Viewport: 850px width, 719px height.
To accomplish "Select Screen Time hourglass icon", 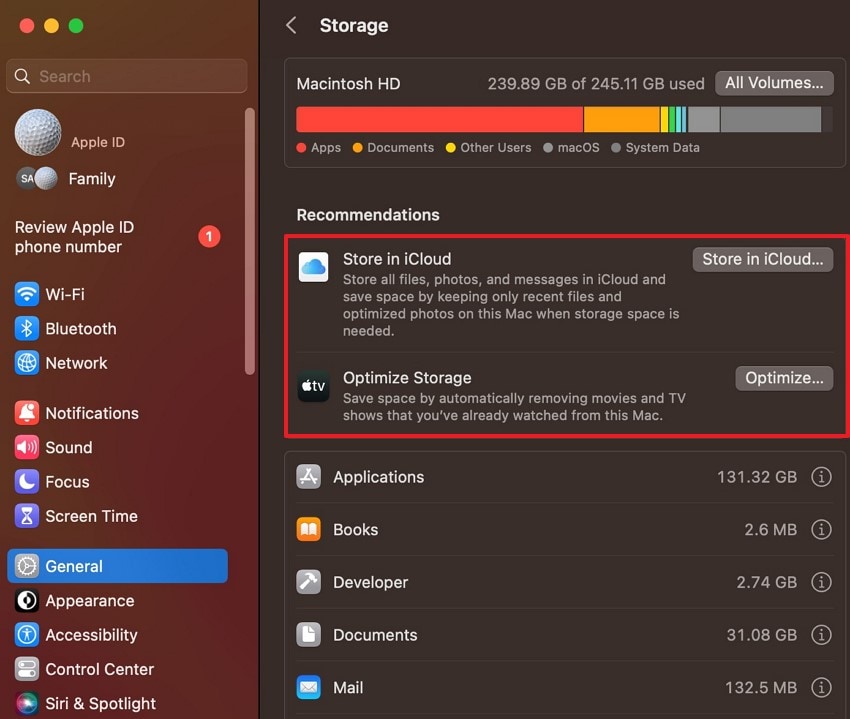I will (27, 516).
